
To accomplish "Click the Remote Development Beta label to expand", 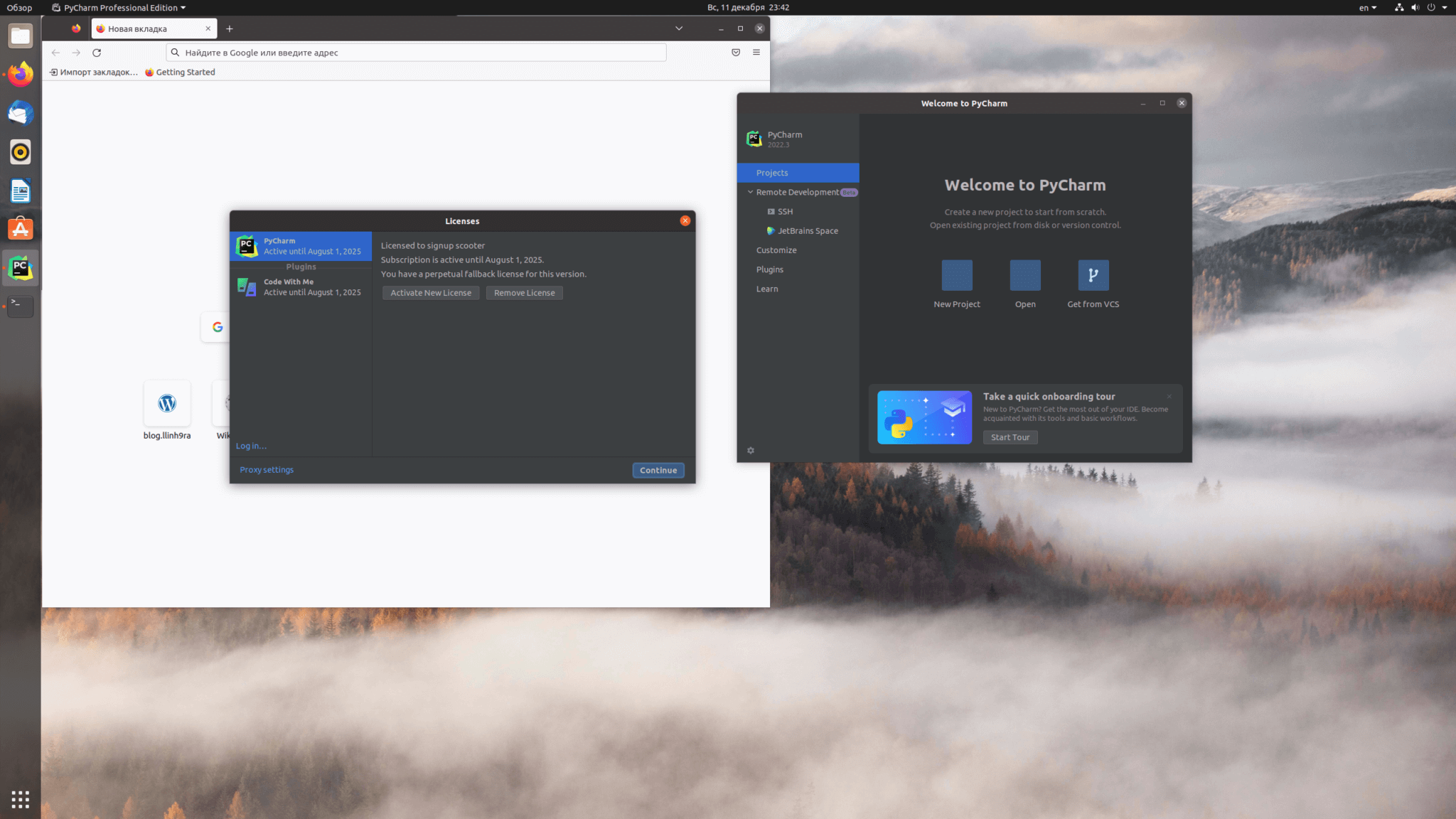I will click(800, 191).
